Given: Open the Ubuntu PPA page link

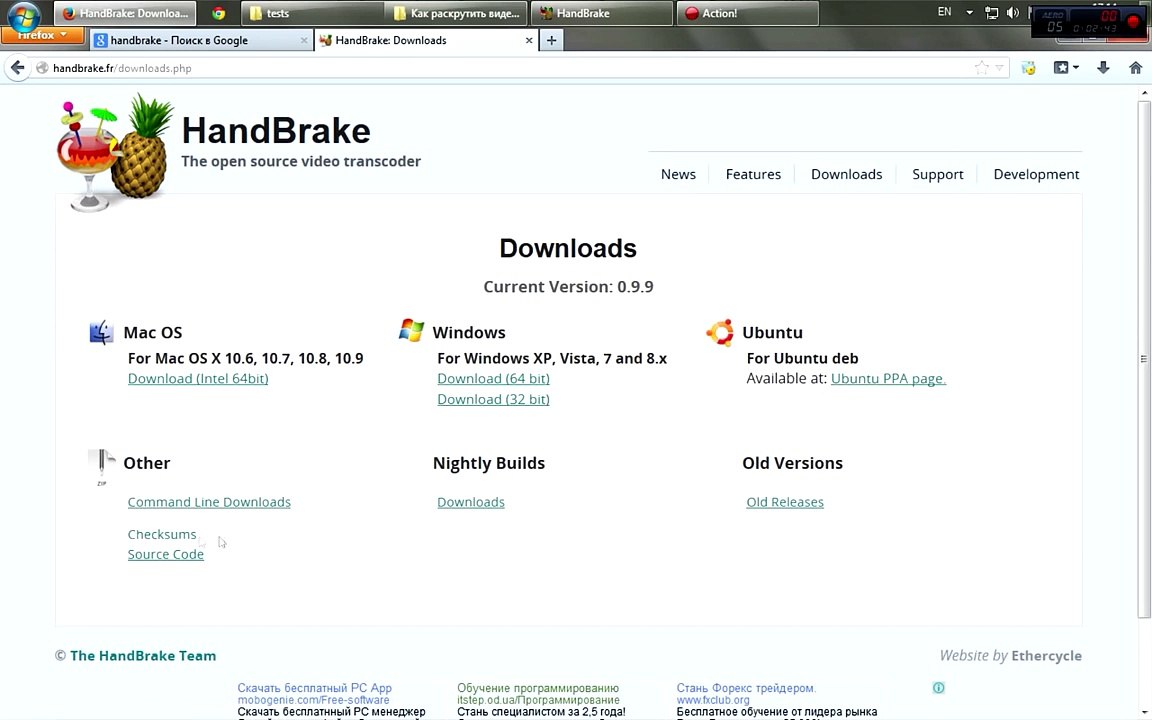Looking at the screenshot, I should click(x=888, y=378).
